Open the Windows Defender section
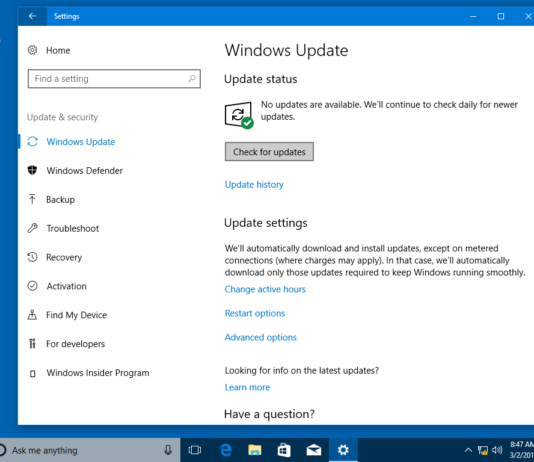Image resolution: width=534 pixels, height=462 pixels. click(84, 171)
